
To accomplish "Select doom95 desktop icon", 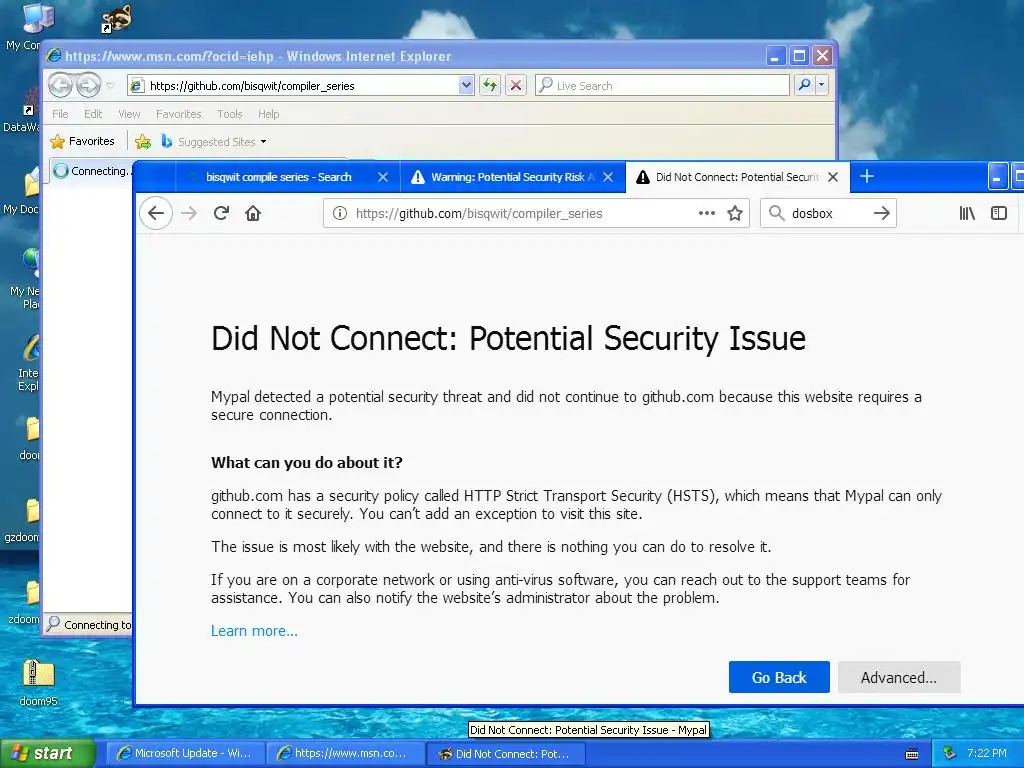I will pos(38,682).
